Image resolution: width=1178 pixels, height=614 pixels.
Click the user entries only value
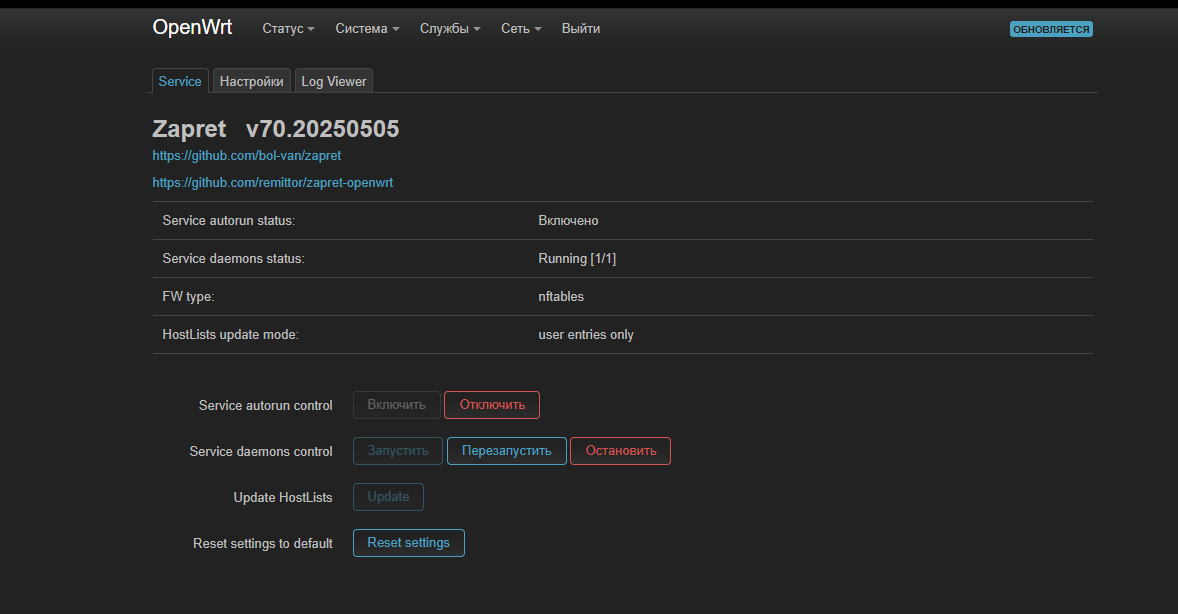coord(586,334)
